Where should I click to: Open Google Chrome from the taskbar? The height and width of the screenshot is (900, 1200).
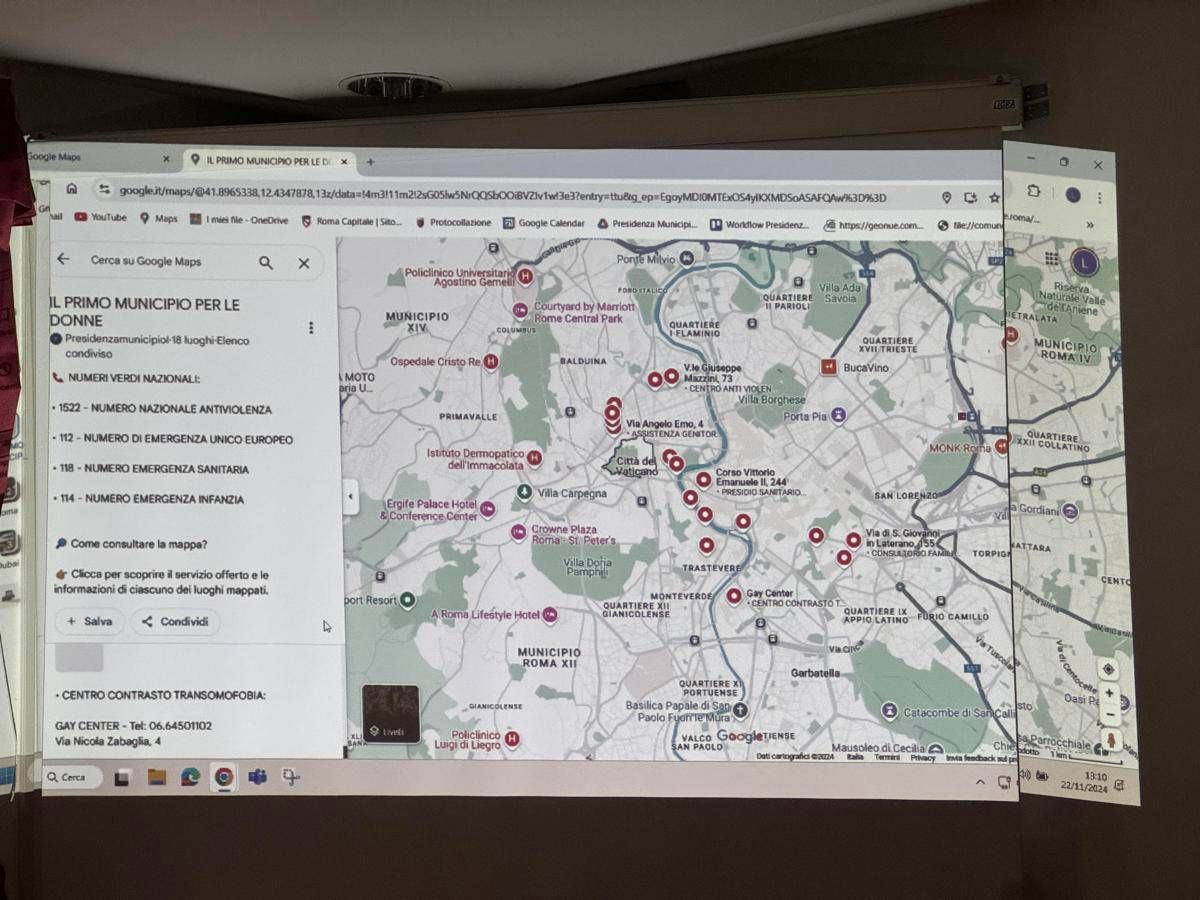point(223,776)
